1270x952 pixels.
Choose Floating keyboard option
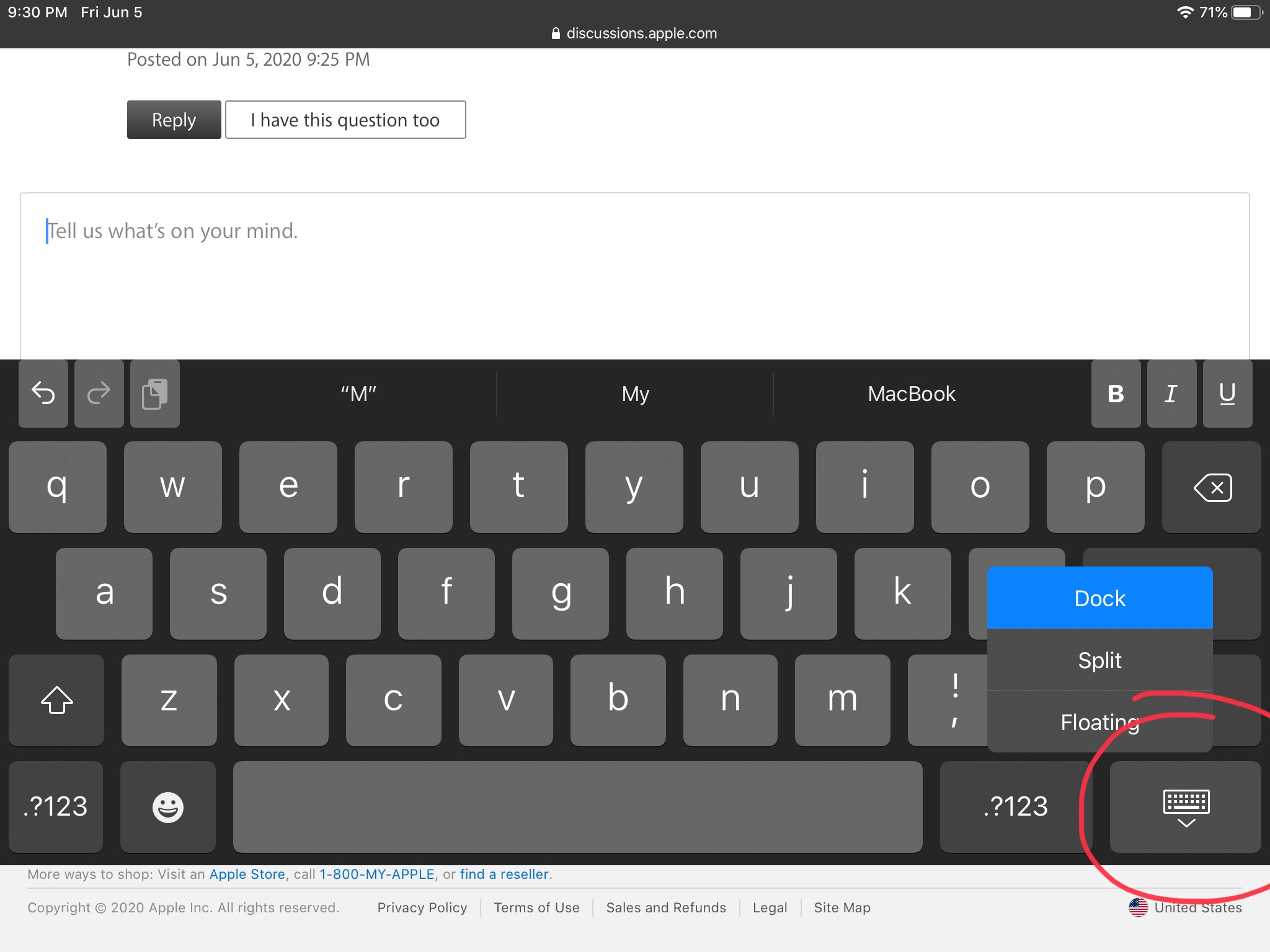(1099, 722)
